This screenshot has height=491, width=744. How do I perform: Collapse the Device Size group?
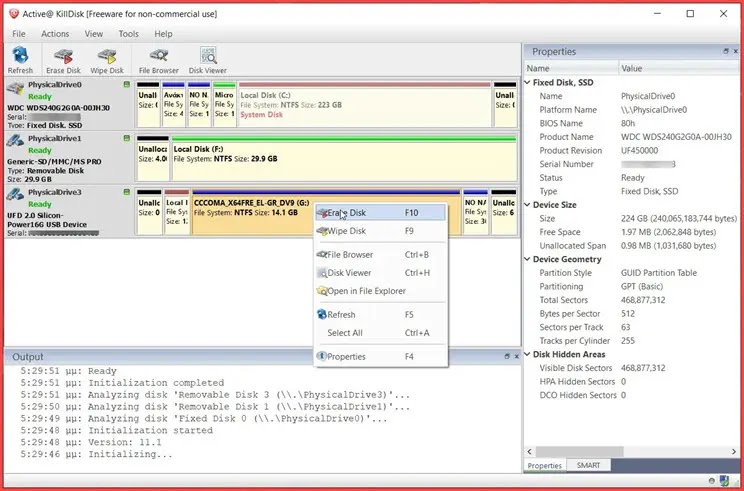pyautogui.click(x=527, y=205)
